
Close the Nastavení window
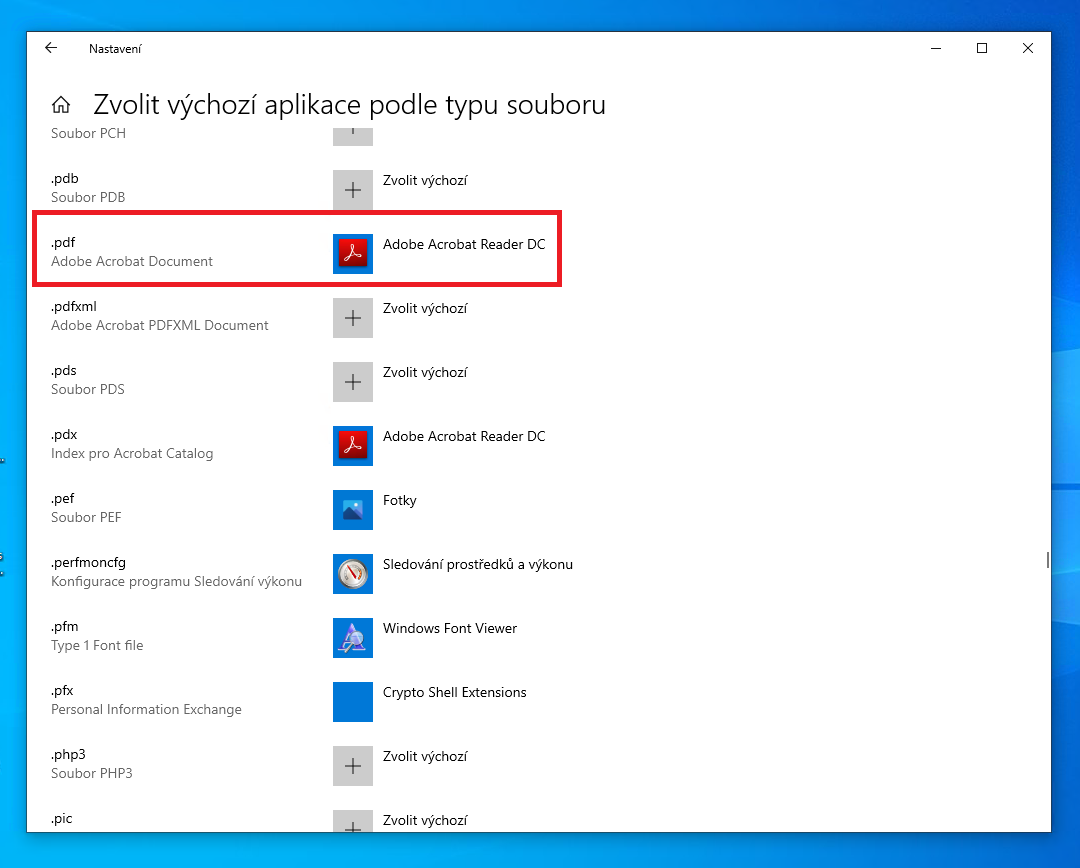click(1028, 48)
